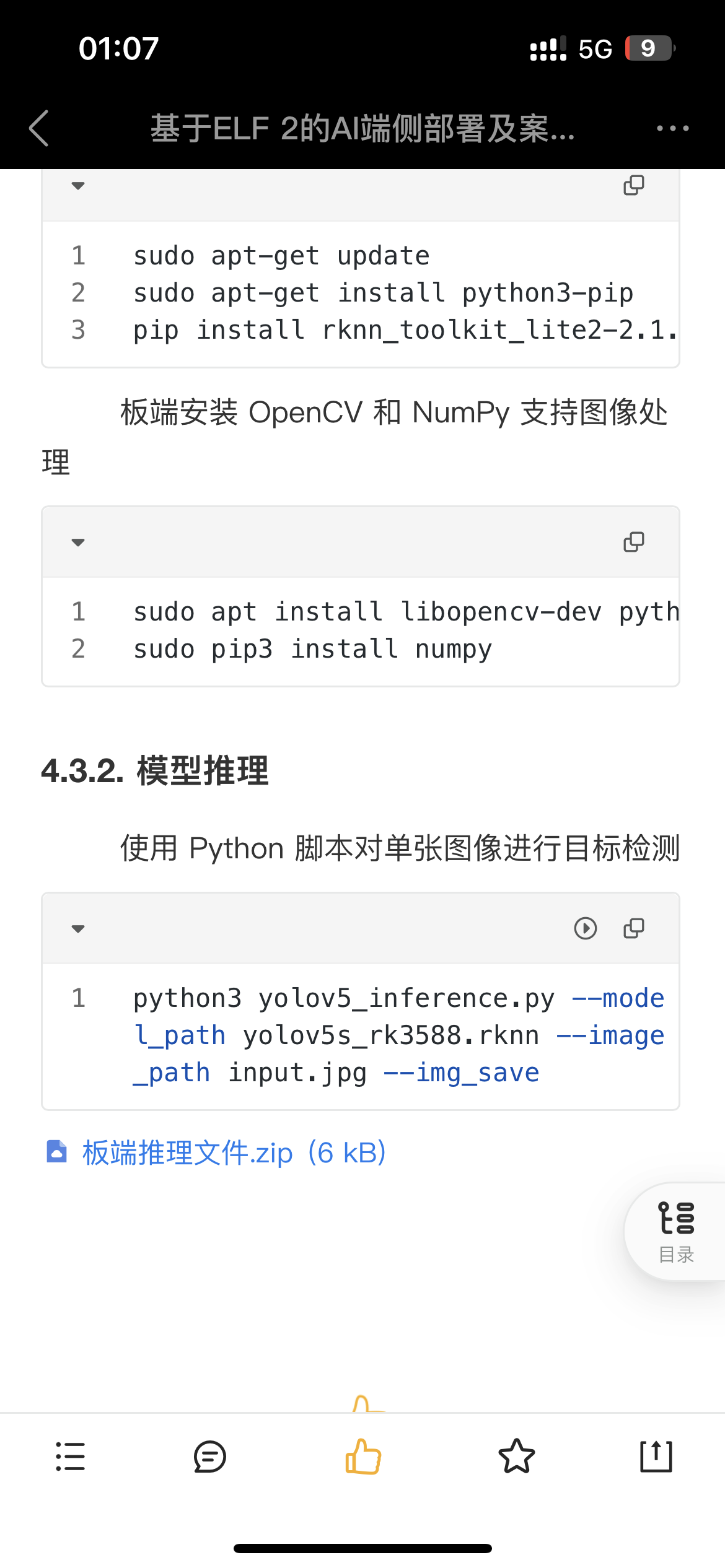Collapse the yolov5_inference code block
The image size is (725, 1568).
tap(78, 929)
